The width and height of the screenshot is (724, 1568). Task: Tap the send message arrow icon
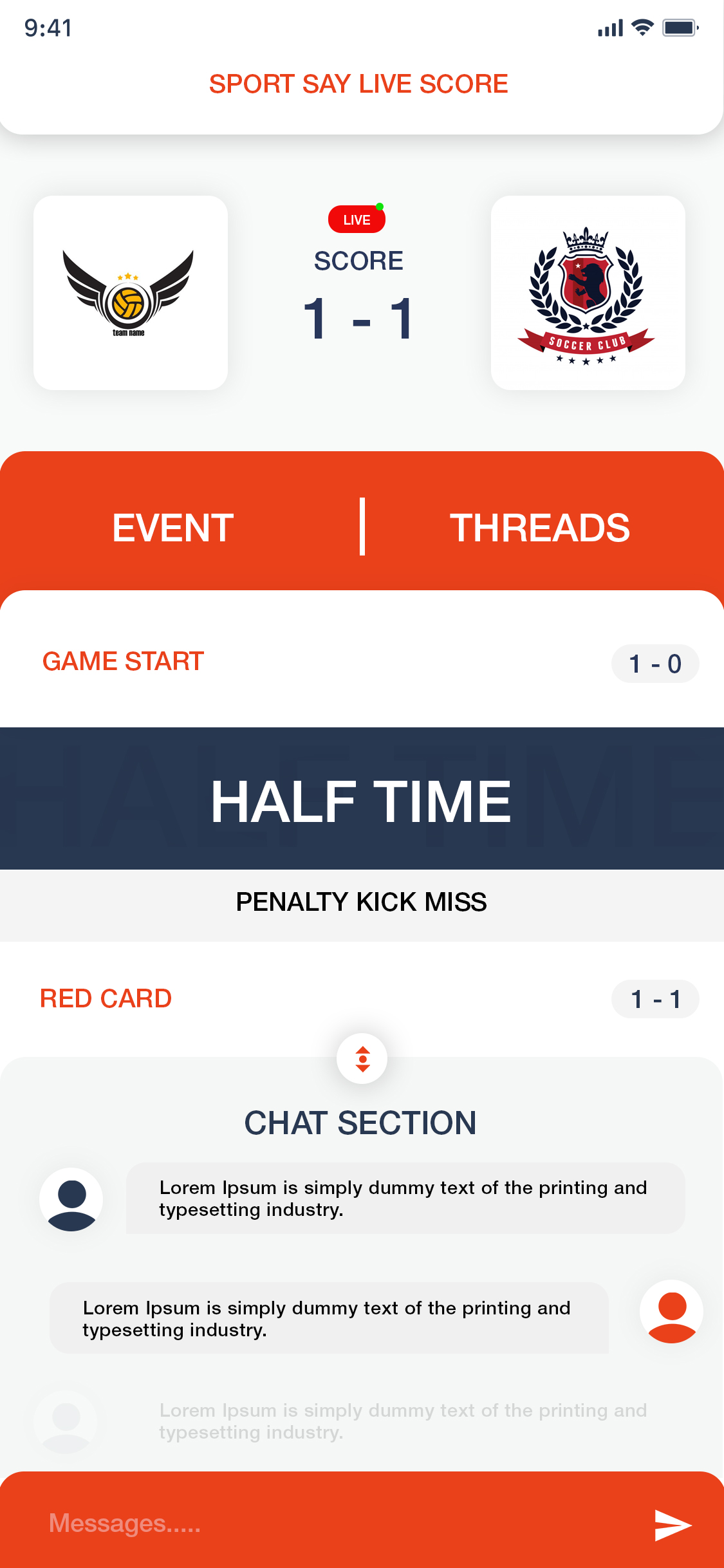tap(673, 1524)
